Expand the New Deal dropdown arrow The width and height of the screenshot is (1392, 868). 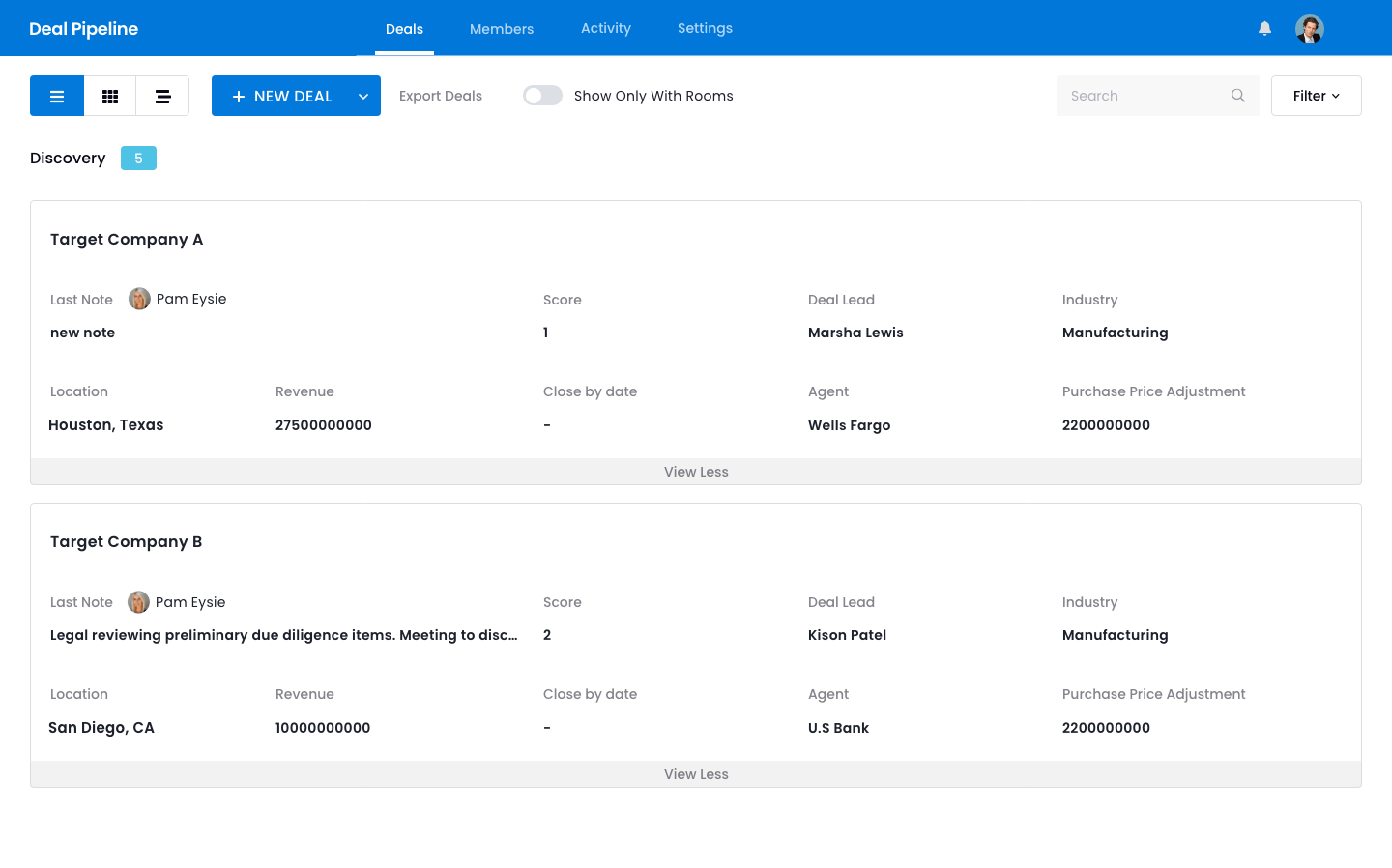pos(363,96)
